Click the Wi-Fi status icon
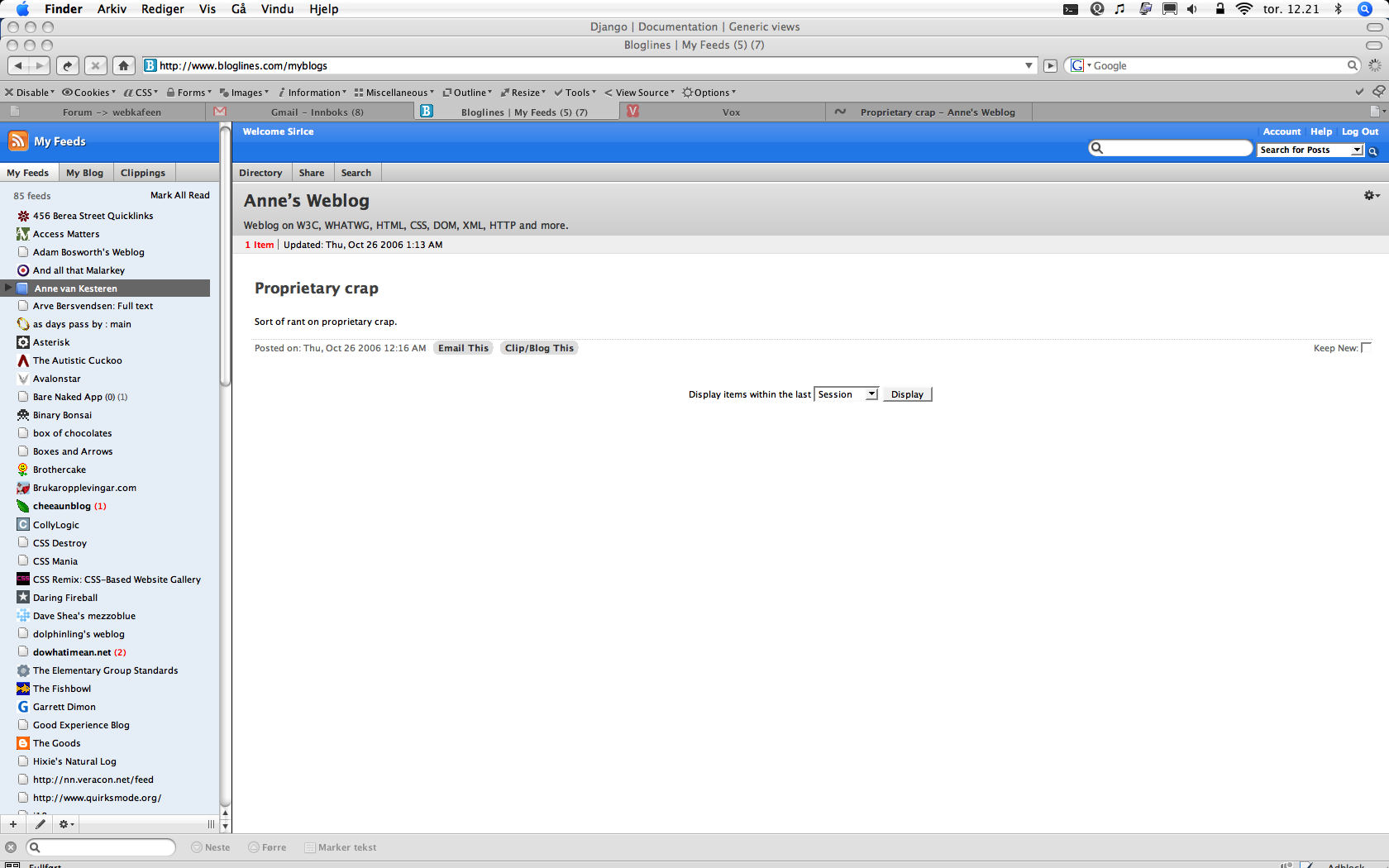Image resolution: width=1389 pixels, height=868 pixels. click(x=1244, y=9)
